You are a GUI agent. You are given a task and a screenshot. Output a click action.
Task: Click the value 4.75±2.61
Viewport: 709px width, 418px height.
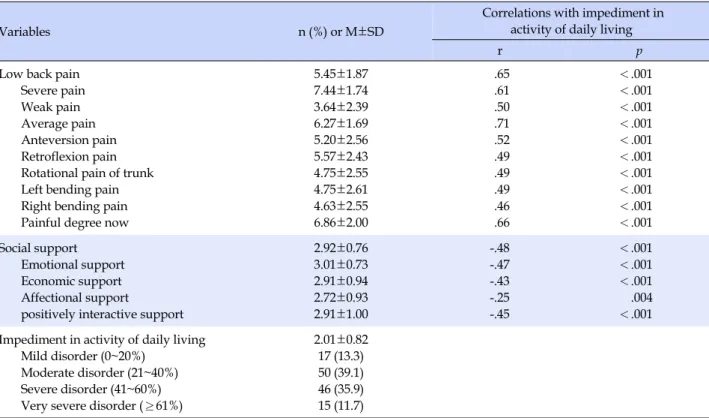[341, 190]
